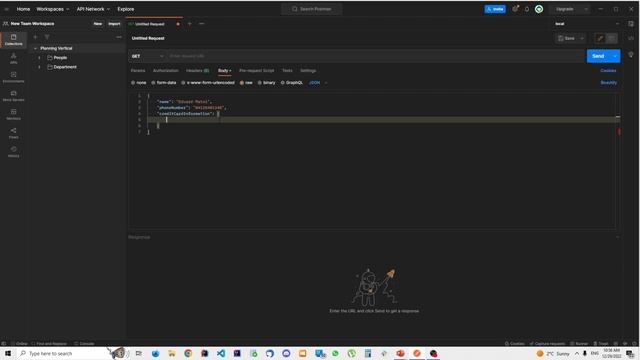Expand the People folder
640x360 pixels.
tap(40, 58)
